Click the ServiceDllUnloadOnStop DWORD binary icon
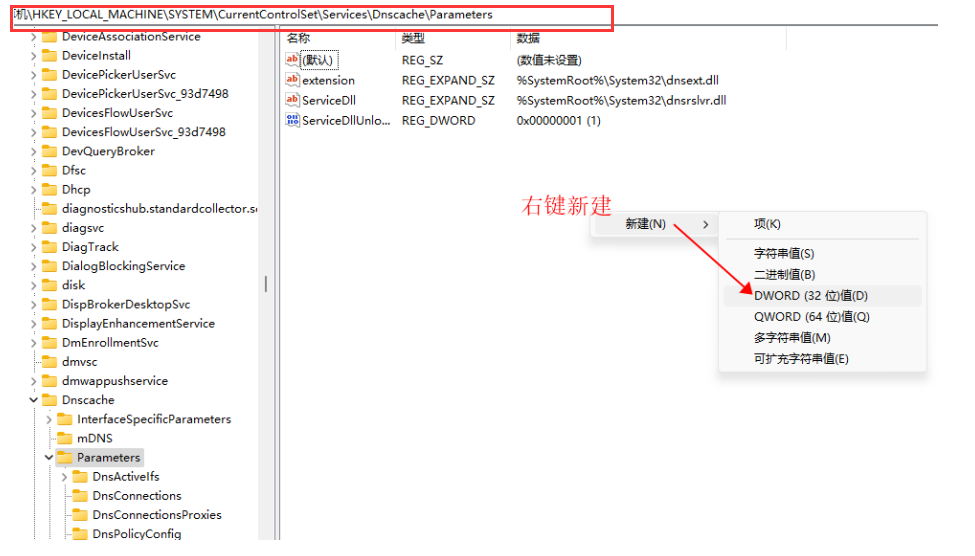The image size is (975, 556). pos(292,120)
